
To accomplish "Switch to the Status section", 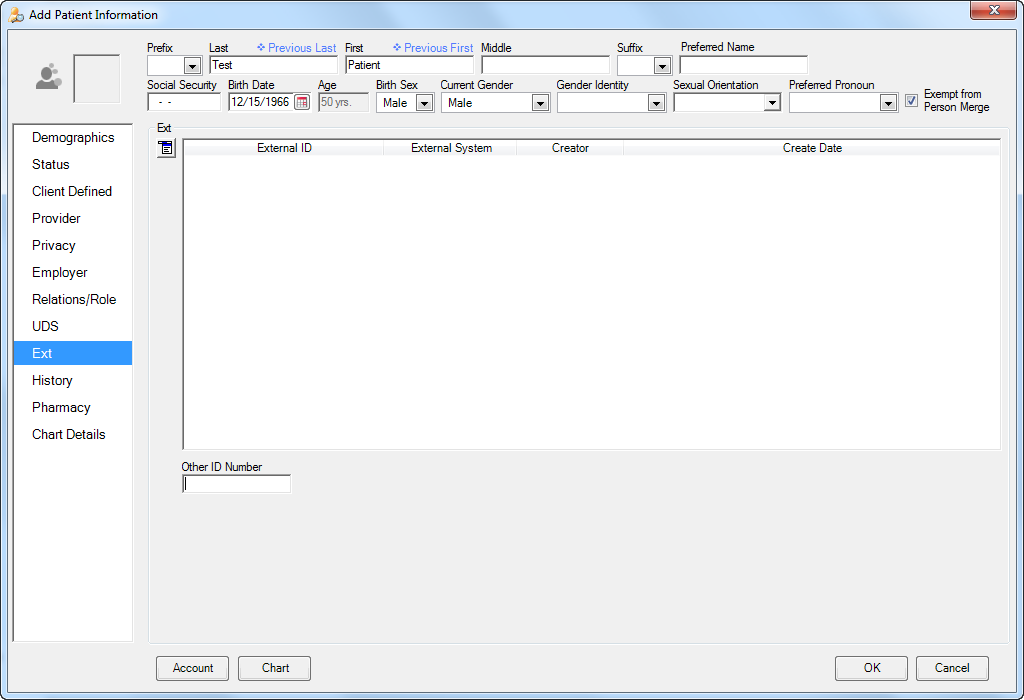I will (x=72, y=165).
